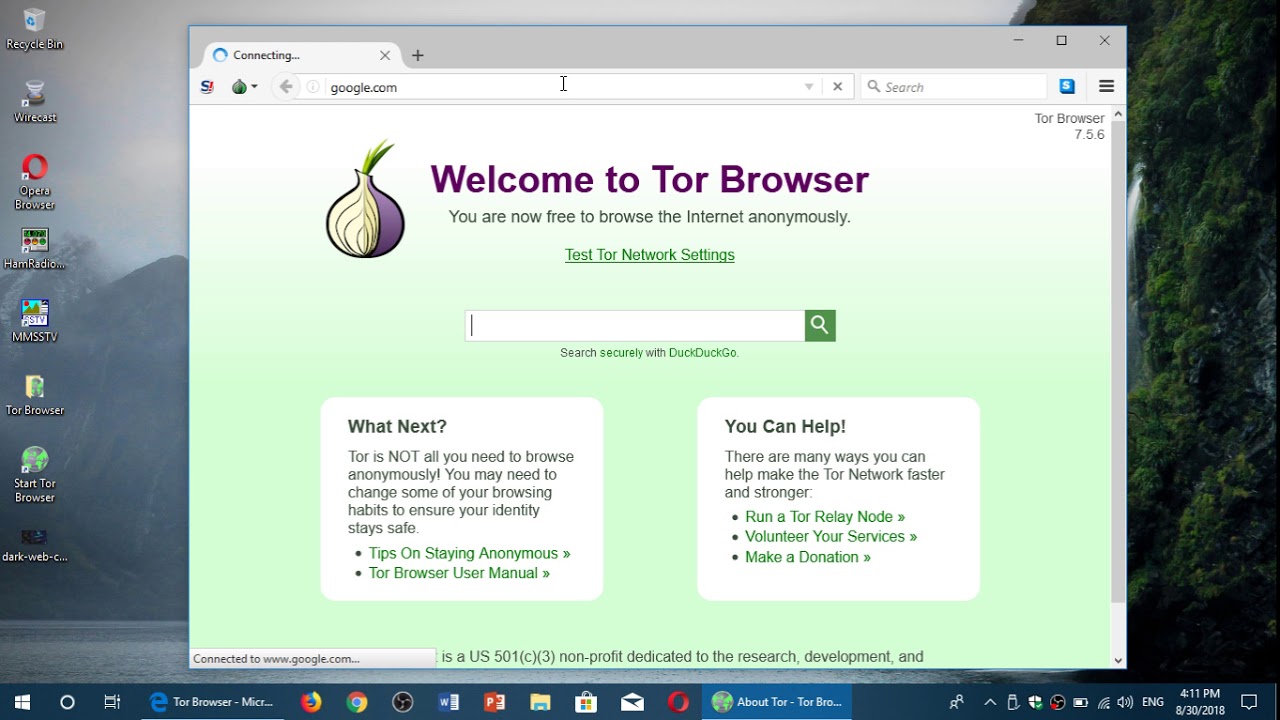Click the vertical scrollbar thumb

tap(1118, 361)
